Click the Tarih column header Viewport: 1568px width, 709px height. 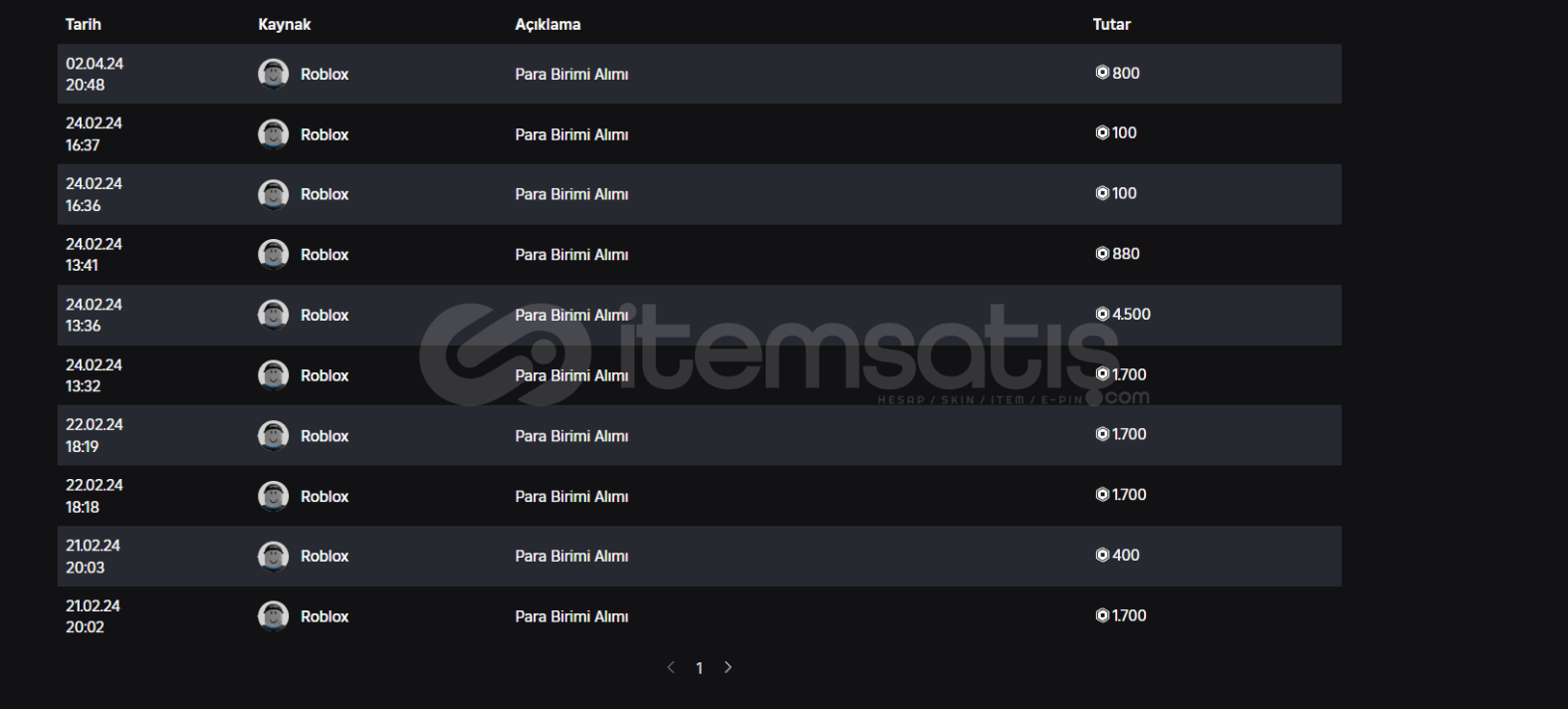pyautogui.click(x=84, y=24)
